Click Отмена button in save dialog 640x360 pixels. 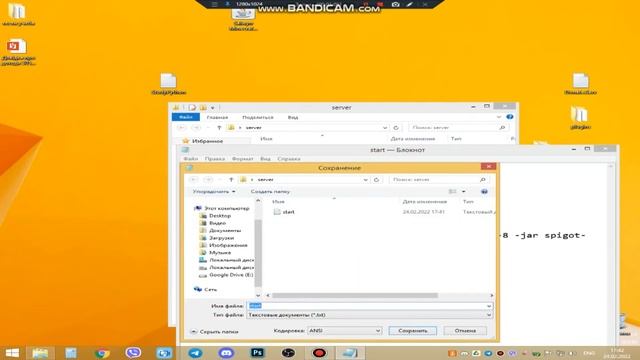[465, 331]
